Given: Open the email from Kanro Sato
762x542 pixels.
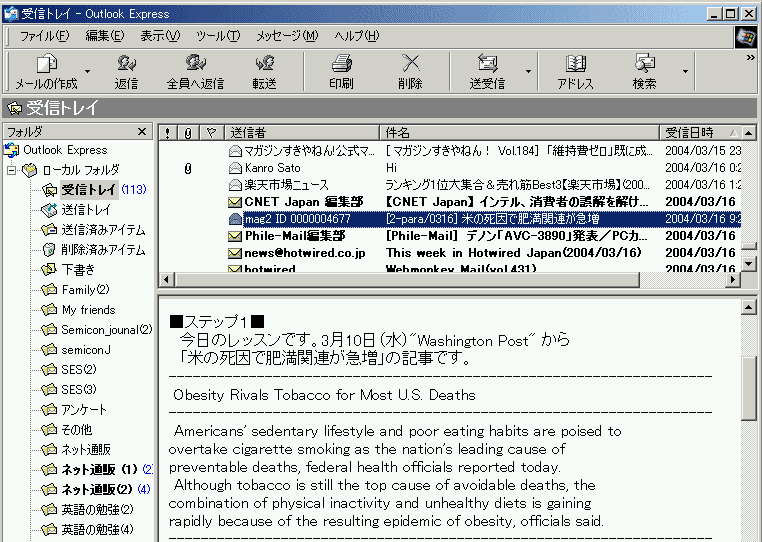Looking at the screenshot, I should click(x=273, y=168).
